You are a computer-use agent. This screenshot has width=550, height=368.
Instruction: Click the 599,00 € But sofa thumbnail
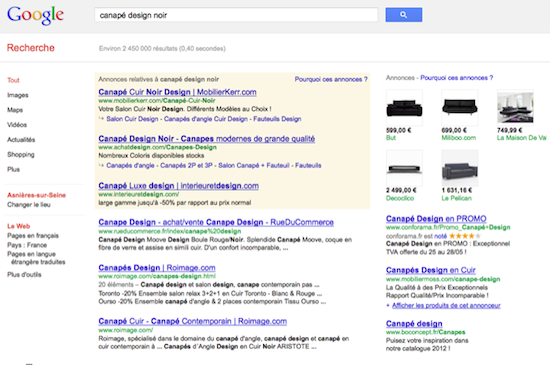[x=404, y=108]
